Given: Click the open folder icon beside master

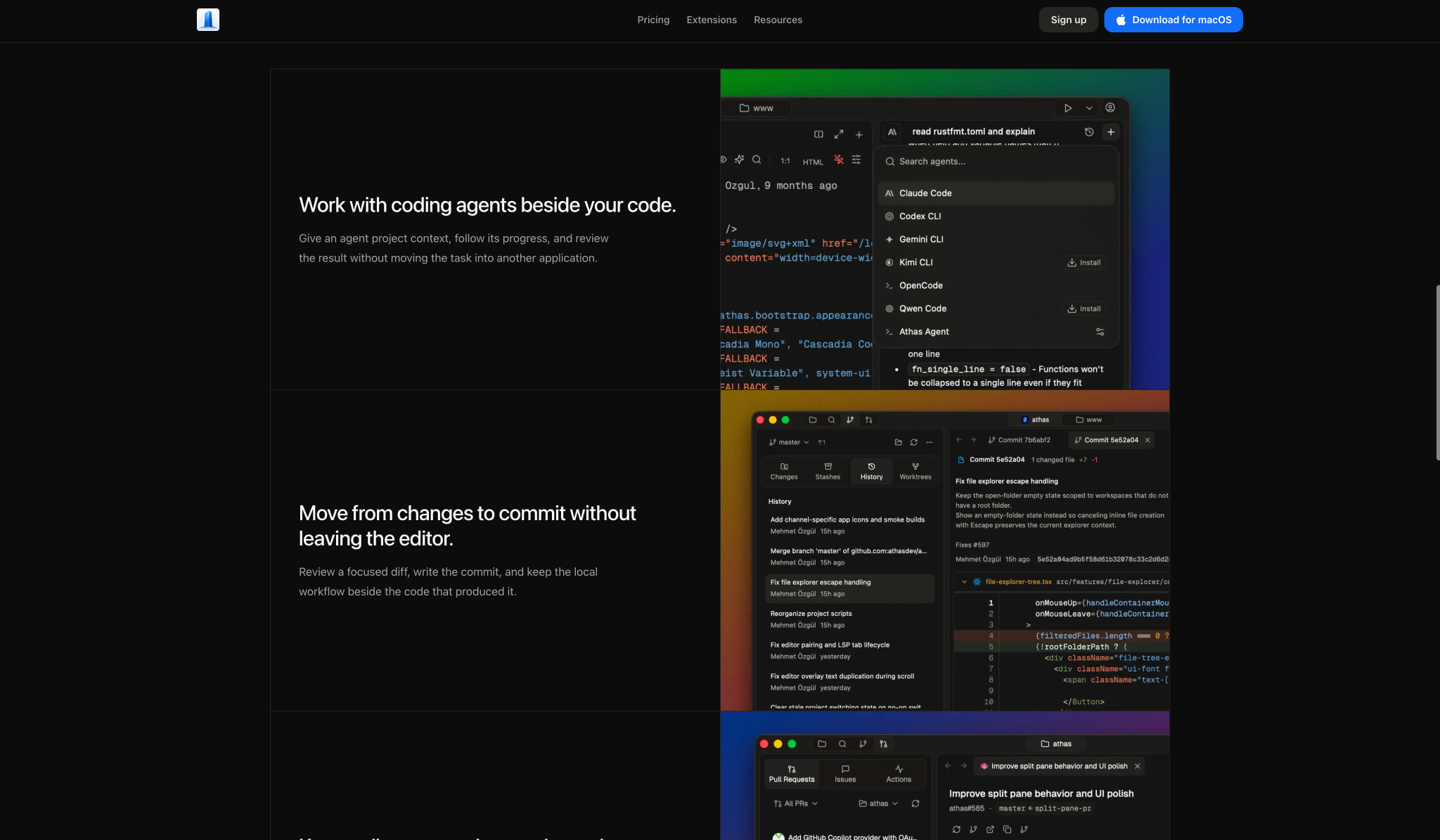Looking at the screenshot, I should pyautogui.click(x=898, y=442).
